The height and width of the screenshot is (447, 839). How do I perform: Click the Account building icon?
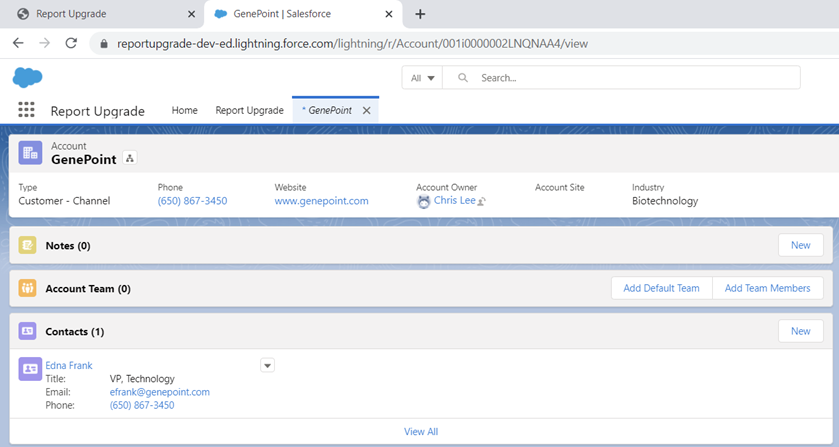[30, 153]
